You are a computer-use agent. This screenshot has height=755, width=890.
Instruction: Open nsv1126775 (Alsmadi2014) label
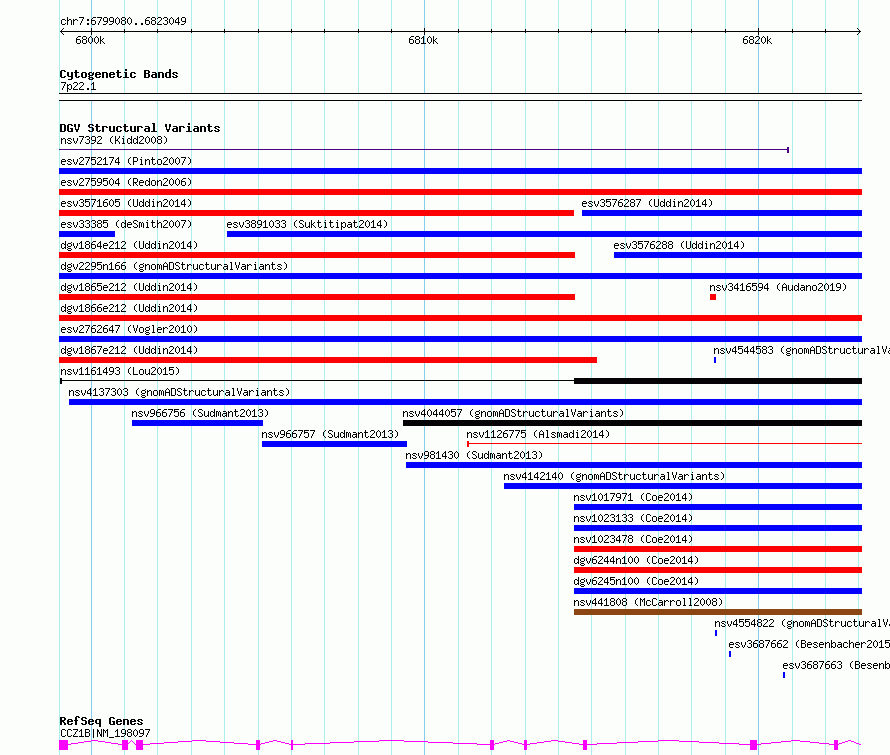pos(538,434)
